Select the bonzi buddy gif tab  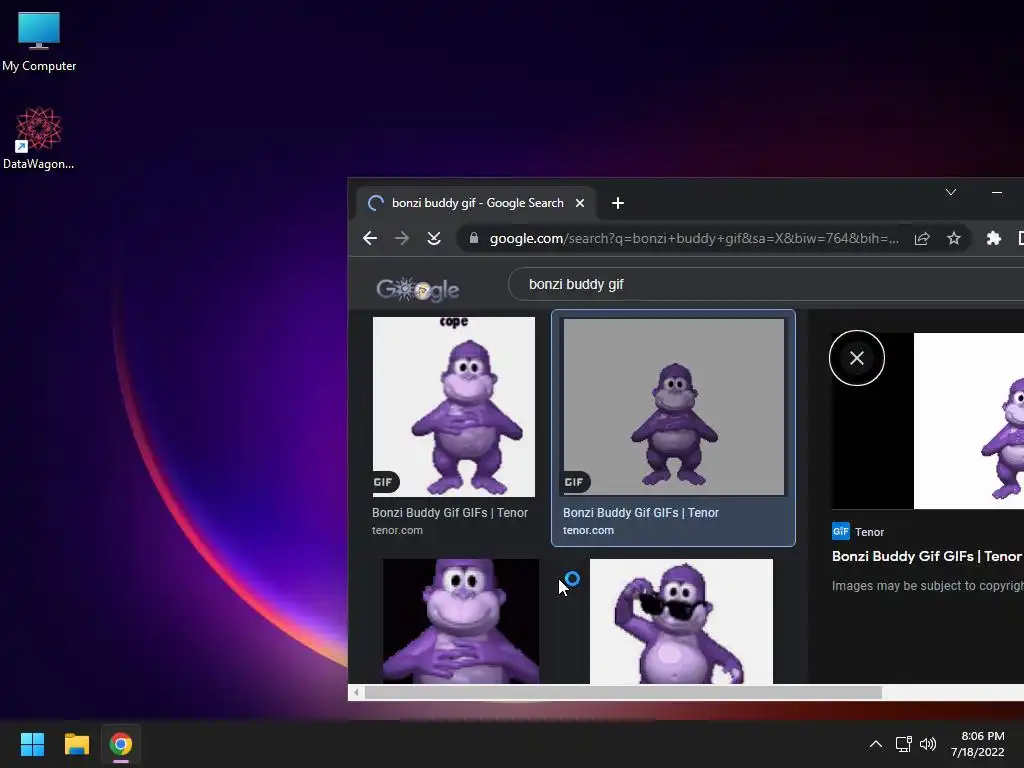click(x=476, y=203)
